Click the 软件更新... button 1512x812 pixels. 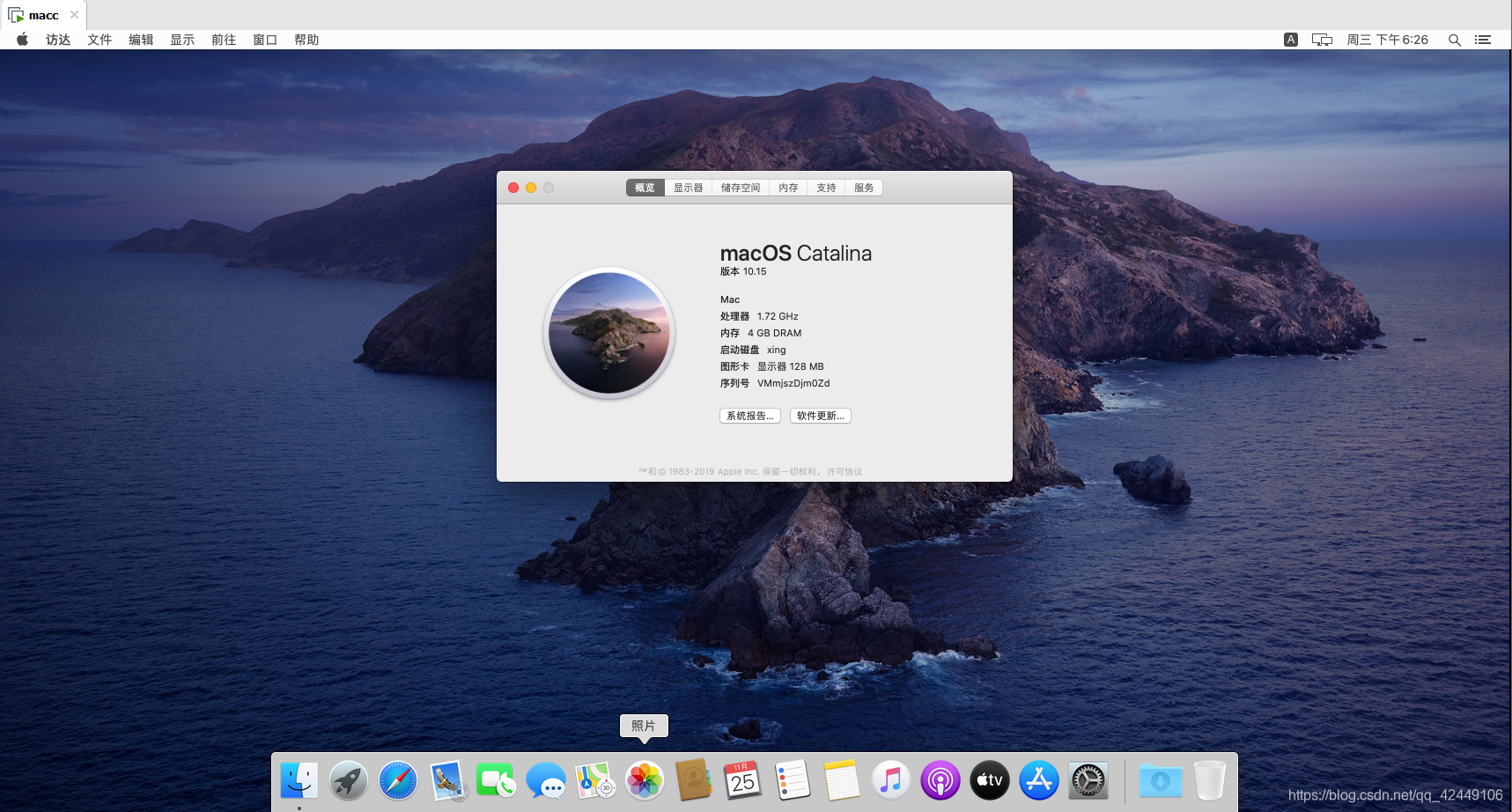[x=821, y=416]
